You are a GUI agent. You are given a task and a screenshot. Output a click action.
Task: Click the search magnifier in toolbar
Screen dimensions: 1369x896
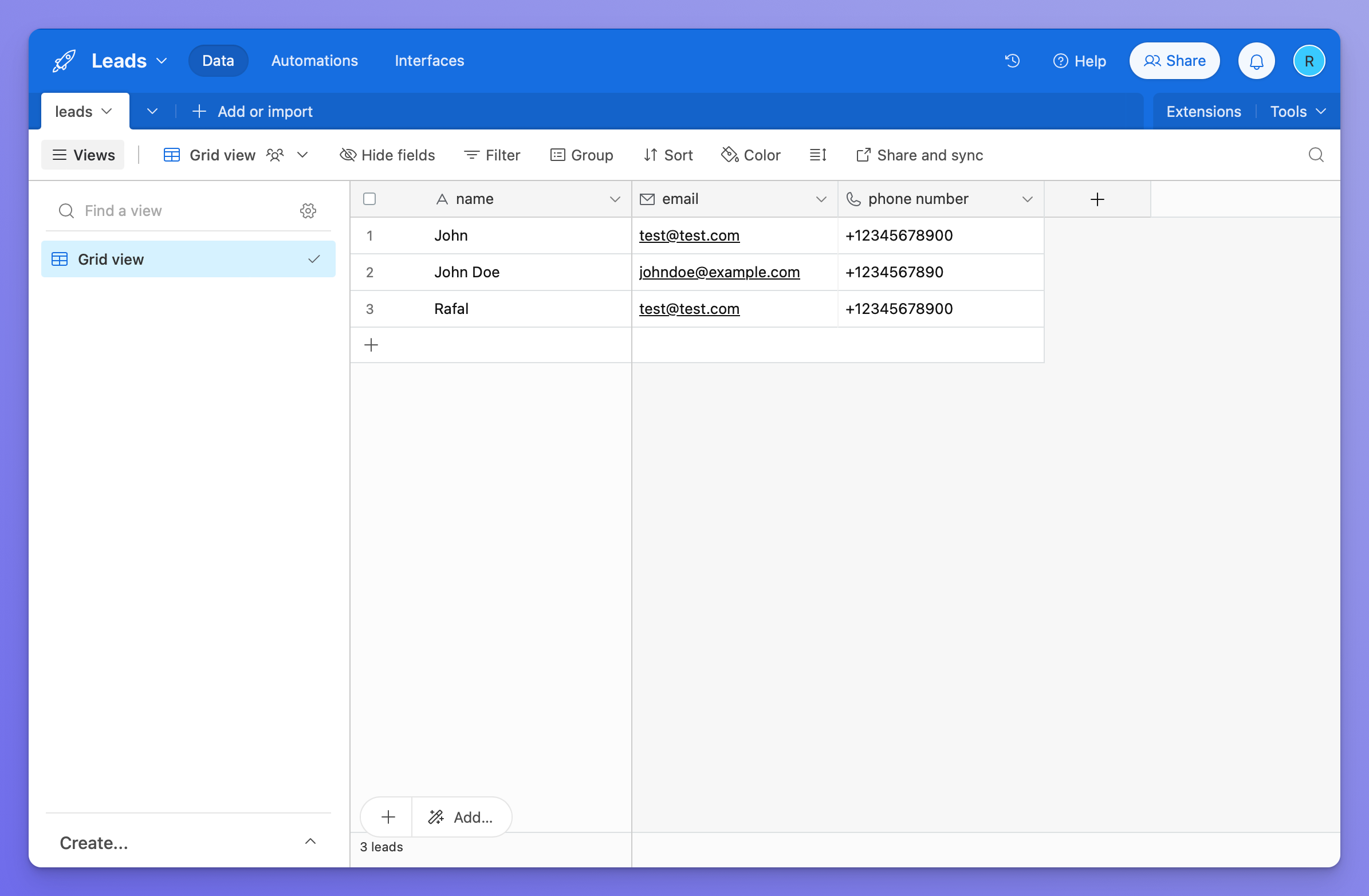point(1316,155)
